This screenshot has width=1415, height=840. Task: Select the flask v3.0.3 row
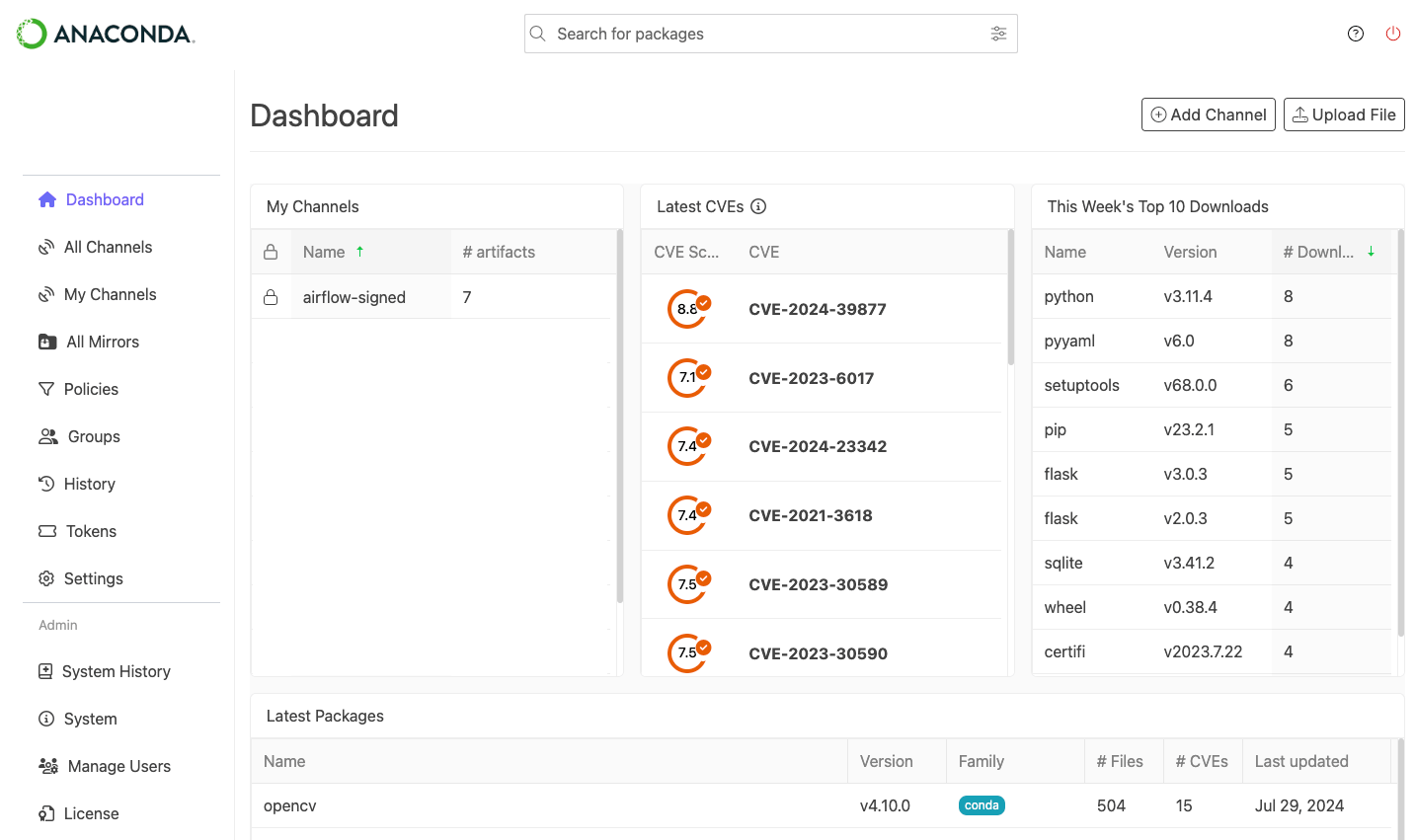point(1212,474)
